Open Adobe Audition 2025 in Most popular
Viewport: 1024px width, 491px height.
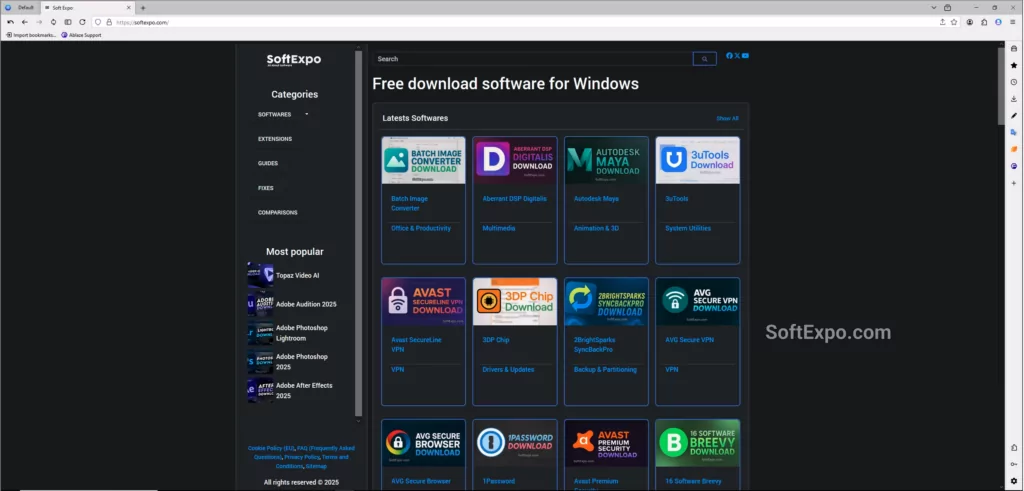(306, 304)
